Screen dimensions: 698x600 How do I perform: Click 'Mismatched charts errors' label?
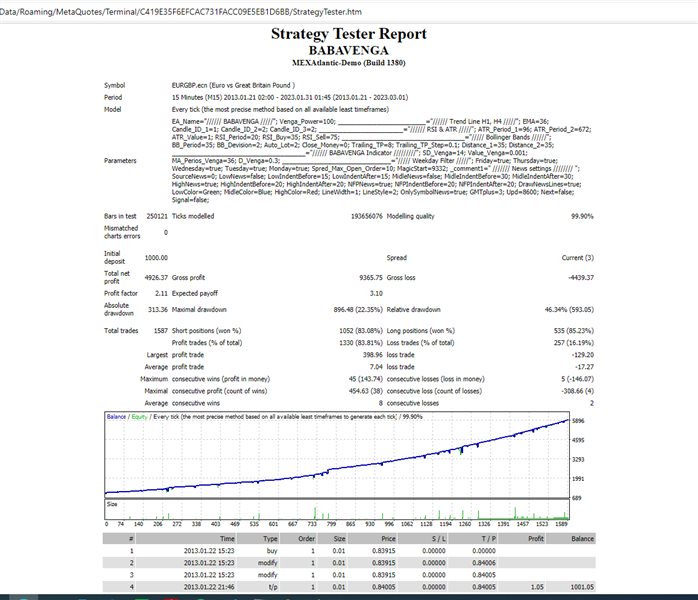[122, 232]
